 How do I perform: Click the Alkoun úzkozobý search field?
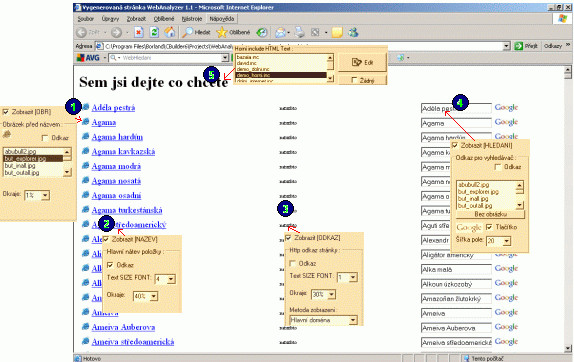456,284
